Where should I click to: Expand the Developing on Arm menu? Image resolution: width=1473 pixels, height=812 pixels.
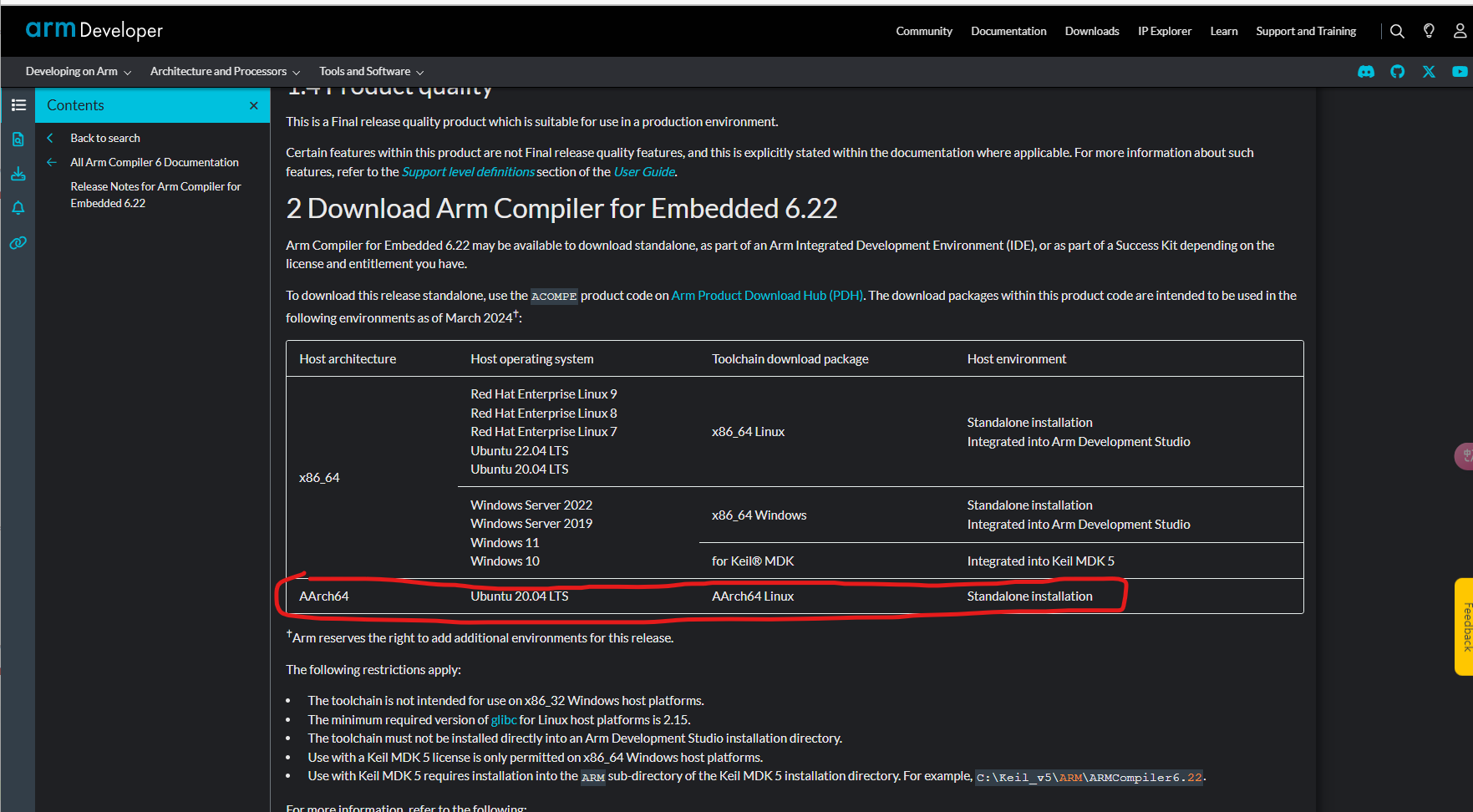coord(79,72)
